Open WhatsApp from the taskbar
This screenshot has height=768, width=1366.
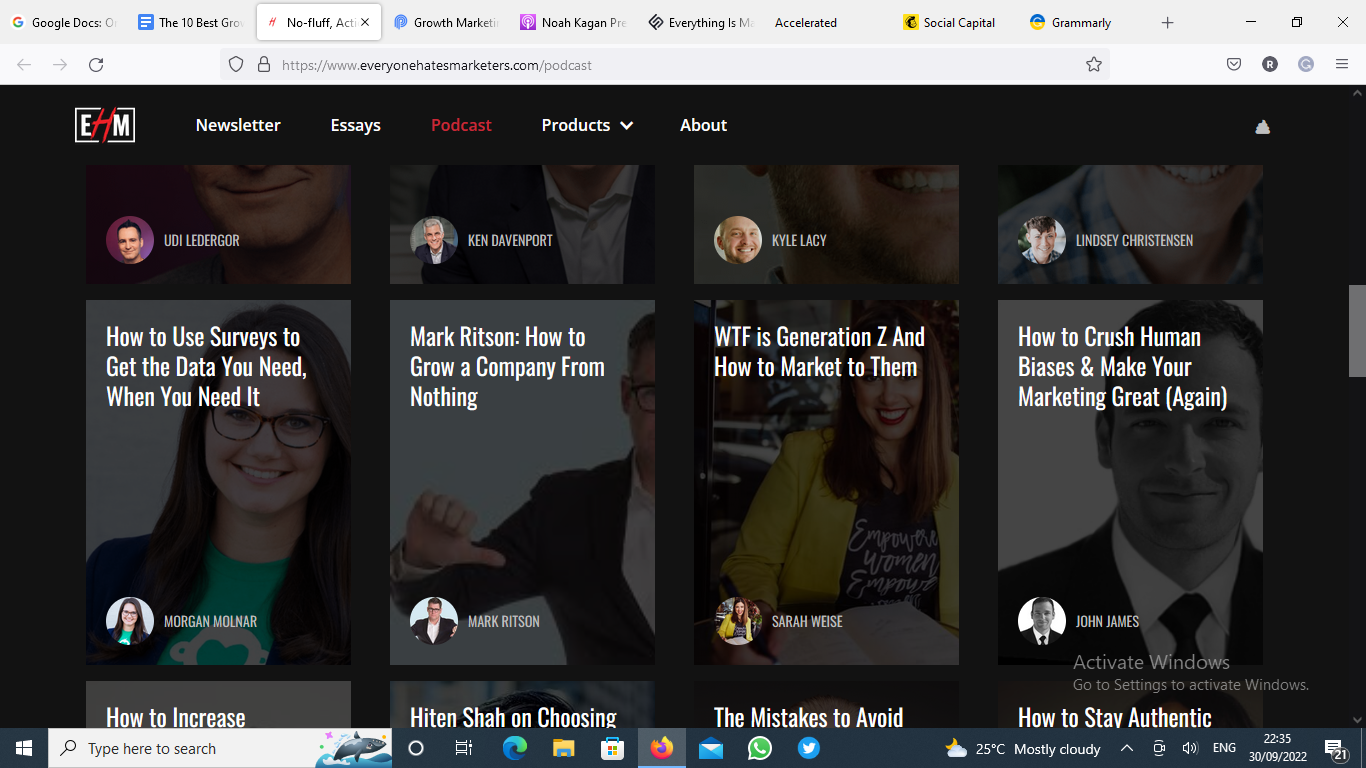pyautogui.click(x=760, y=748)
